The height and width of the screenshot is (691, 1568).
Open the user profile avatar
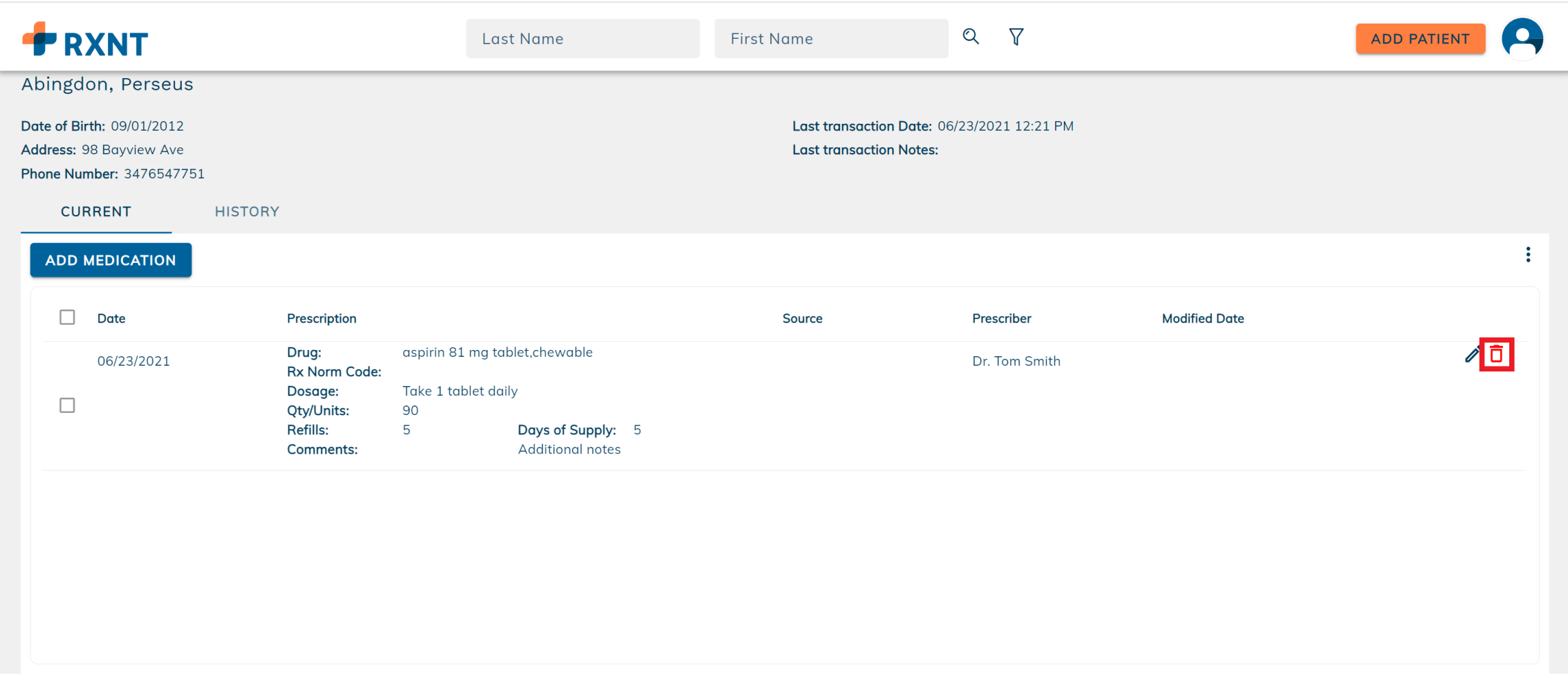click(x=1522, y=38)
